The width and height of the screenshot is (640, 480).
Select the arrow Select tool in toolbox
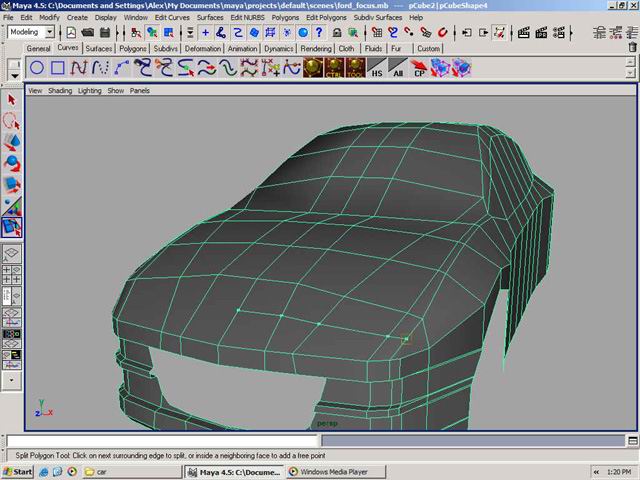[12, 100]
